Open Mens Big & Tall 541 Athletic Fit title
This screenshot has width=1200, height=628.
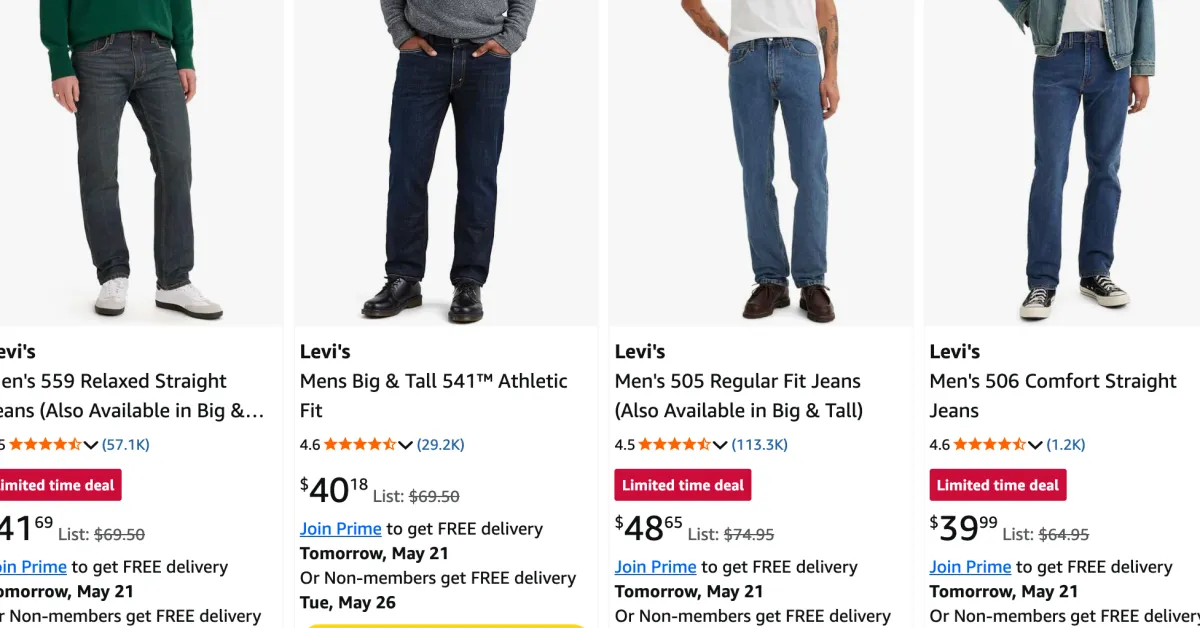click(x=434, y=395)
